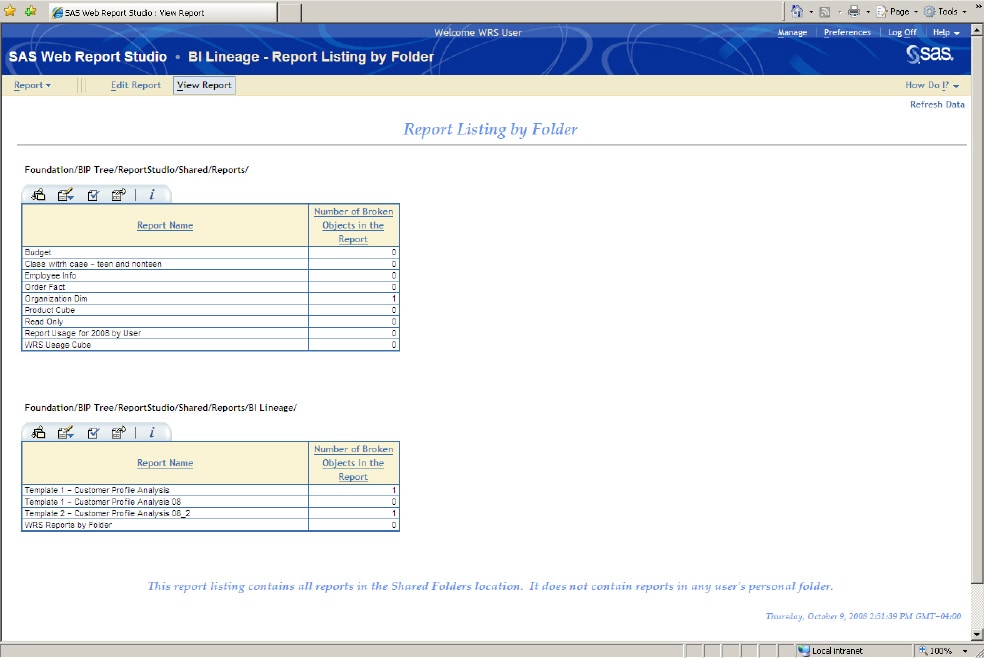Select the Read Only row
The height and width of the screenshot is (658, 984).
210,322
